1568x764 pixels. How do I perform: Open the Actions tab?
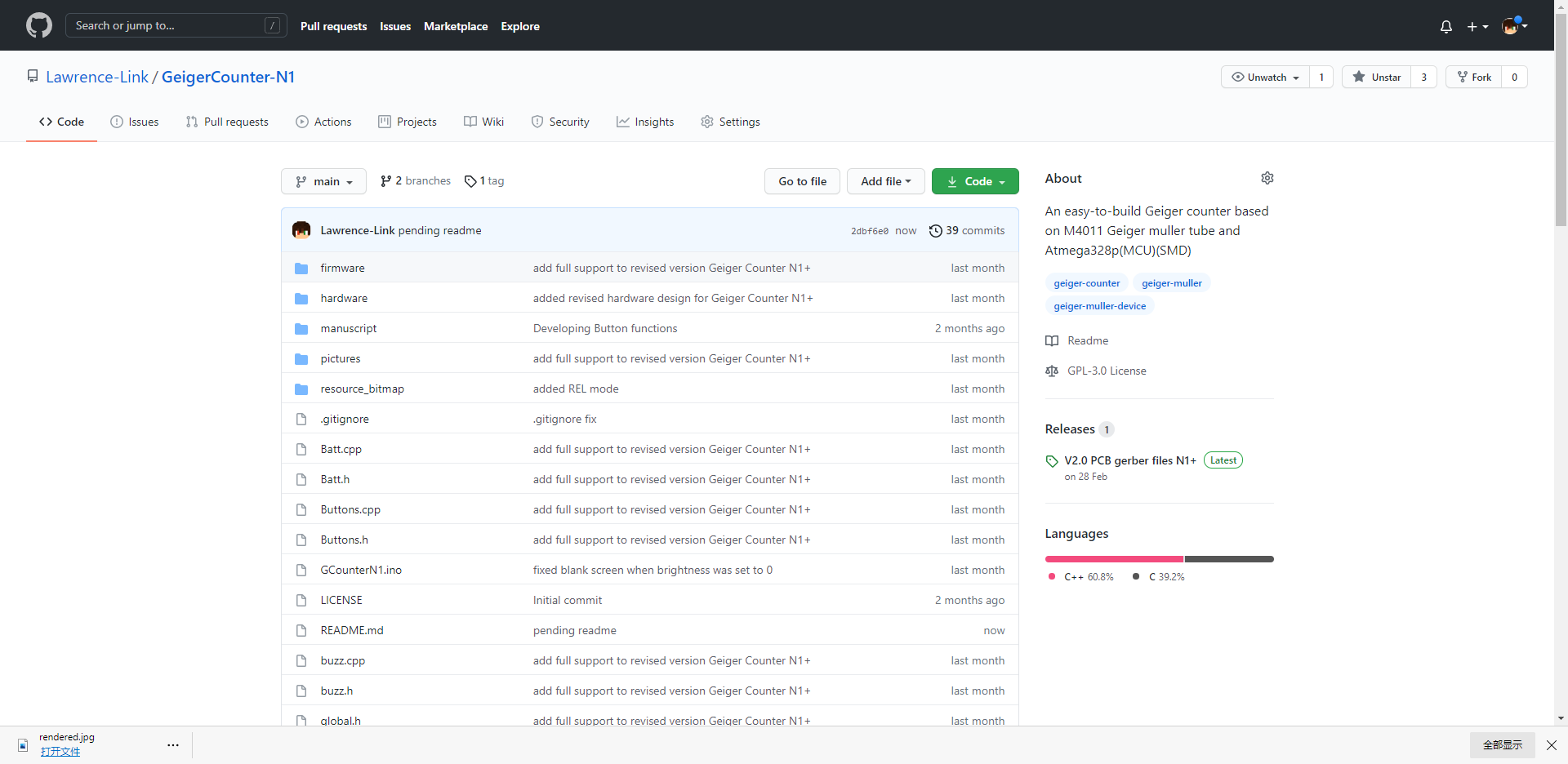click(x=323, y=122)
